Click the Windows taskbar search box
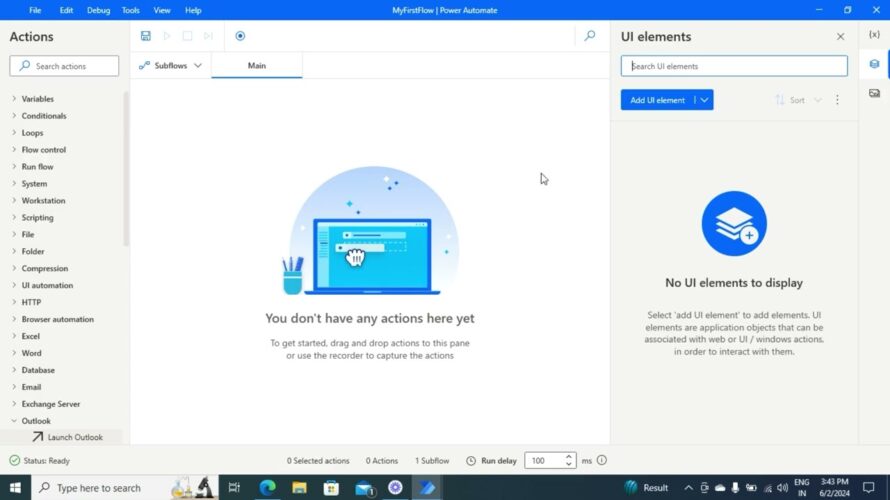Image resolution: width=890 pixels, height=500 pixels. [x=125, y=488]
